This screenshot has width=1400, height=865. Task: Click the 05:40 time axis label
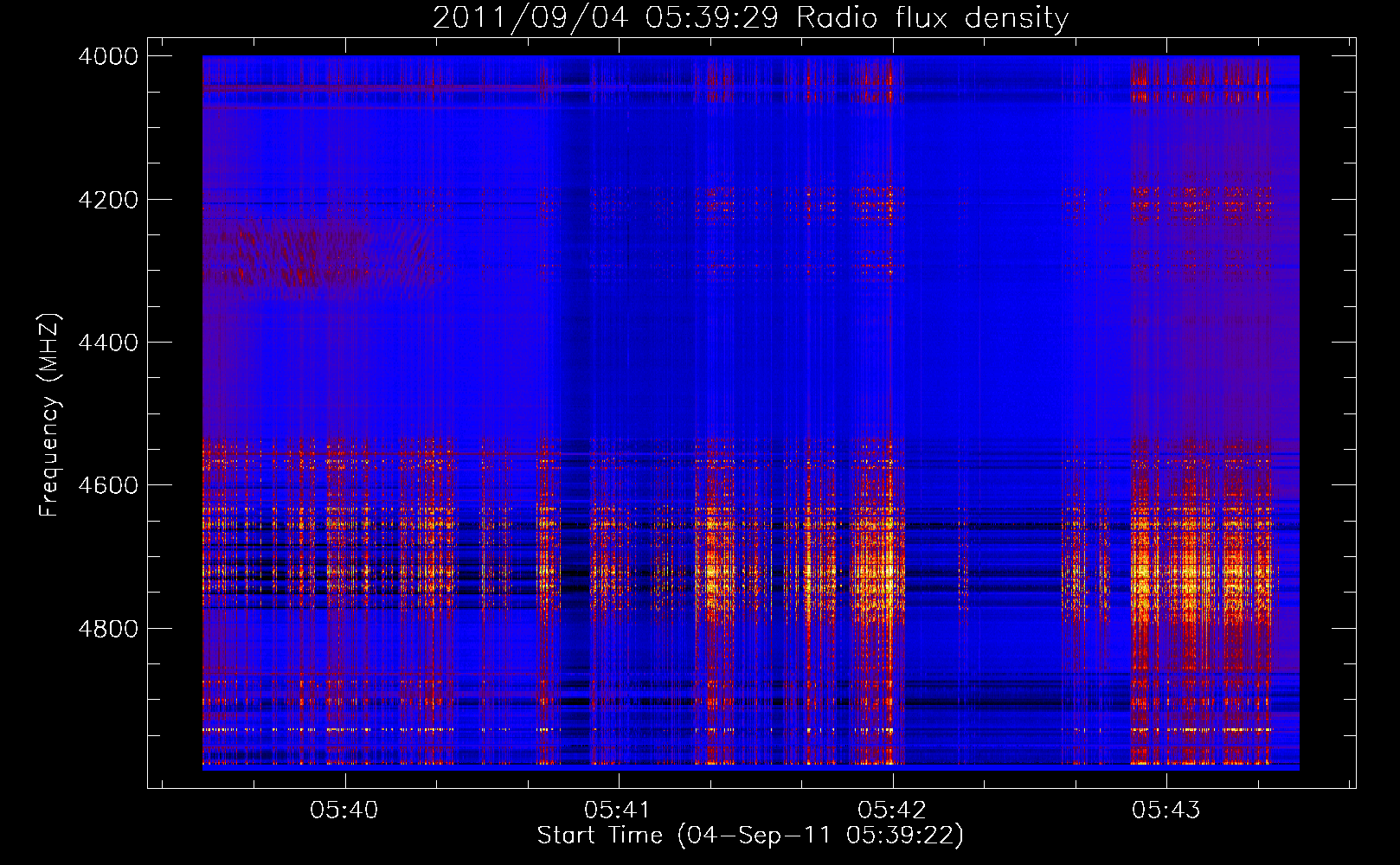click(x=344, y=811)
